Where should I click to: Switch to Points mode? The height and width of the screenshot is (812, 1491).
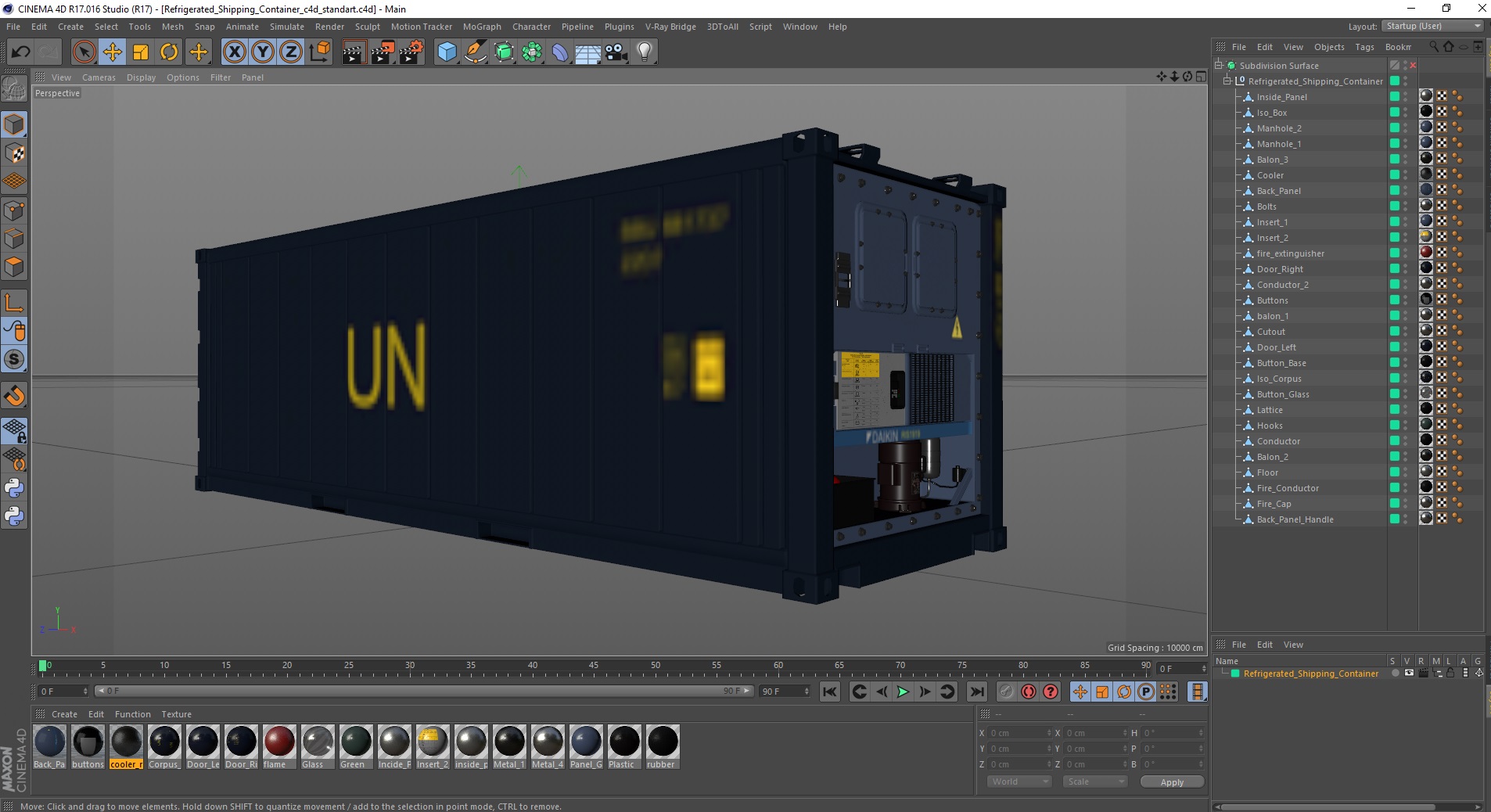point(14,210)
